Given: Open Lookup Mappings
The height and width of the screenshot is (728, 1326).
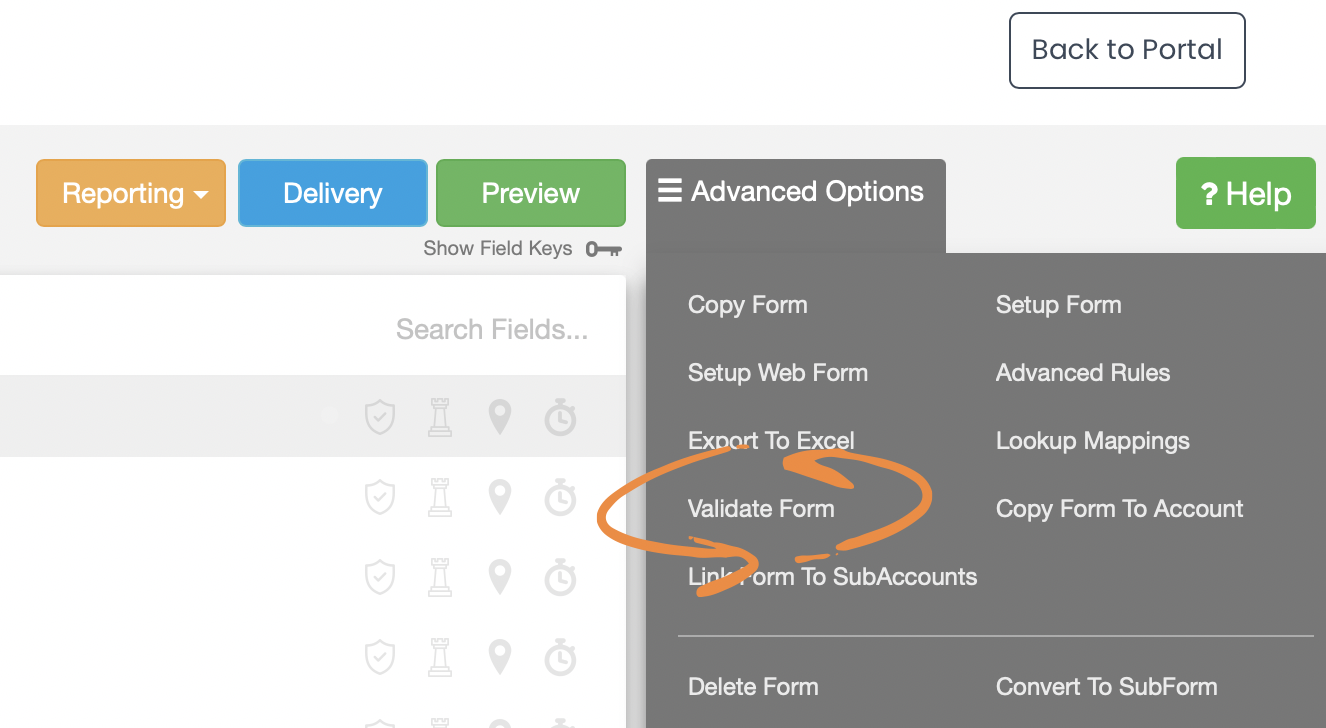Looking at the screenshot, I should point(1092,441).
